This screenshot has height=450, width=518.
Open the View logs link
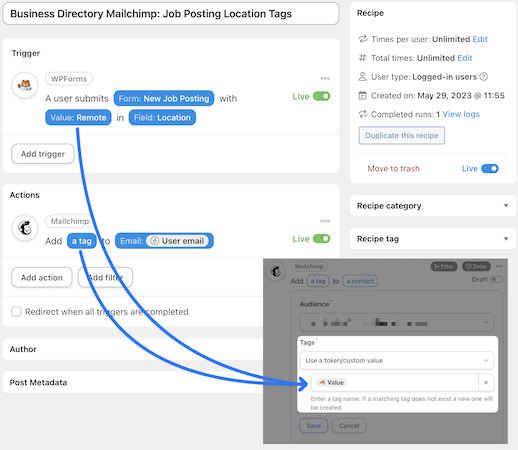[x=461, y=114]
